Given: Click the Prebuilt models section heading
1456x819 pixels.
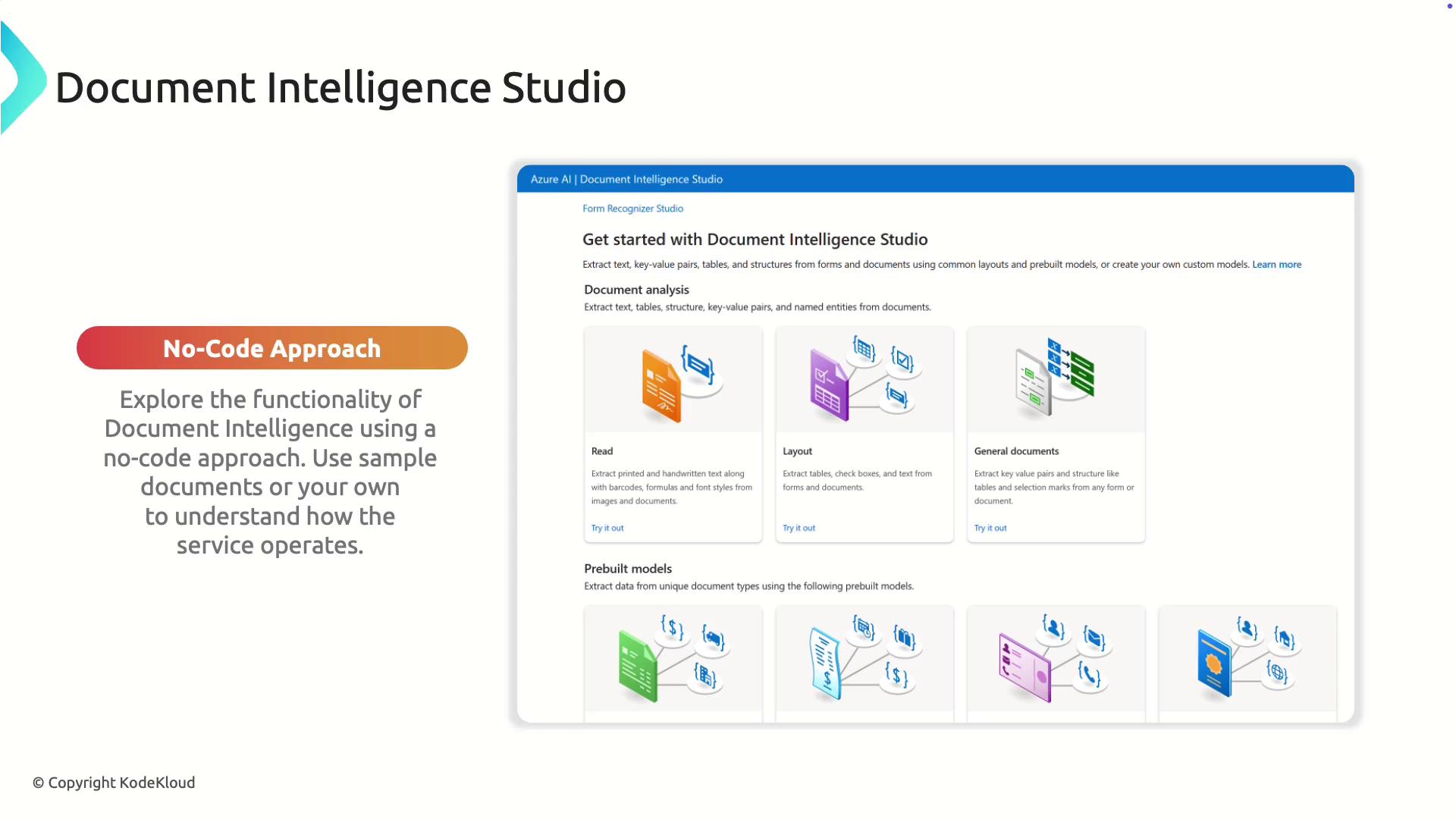Looking at the screenshot, I should 628,569.
